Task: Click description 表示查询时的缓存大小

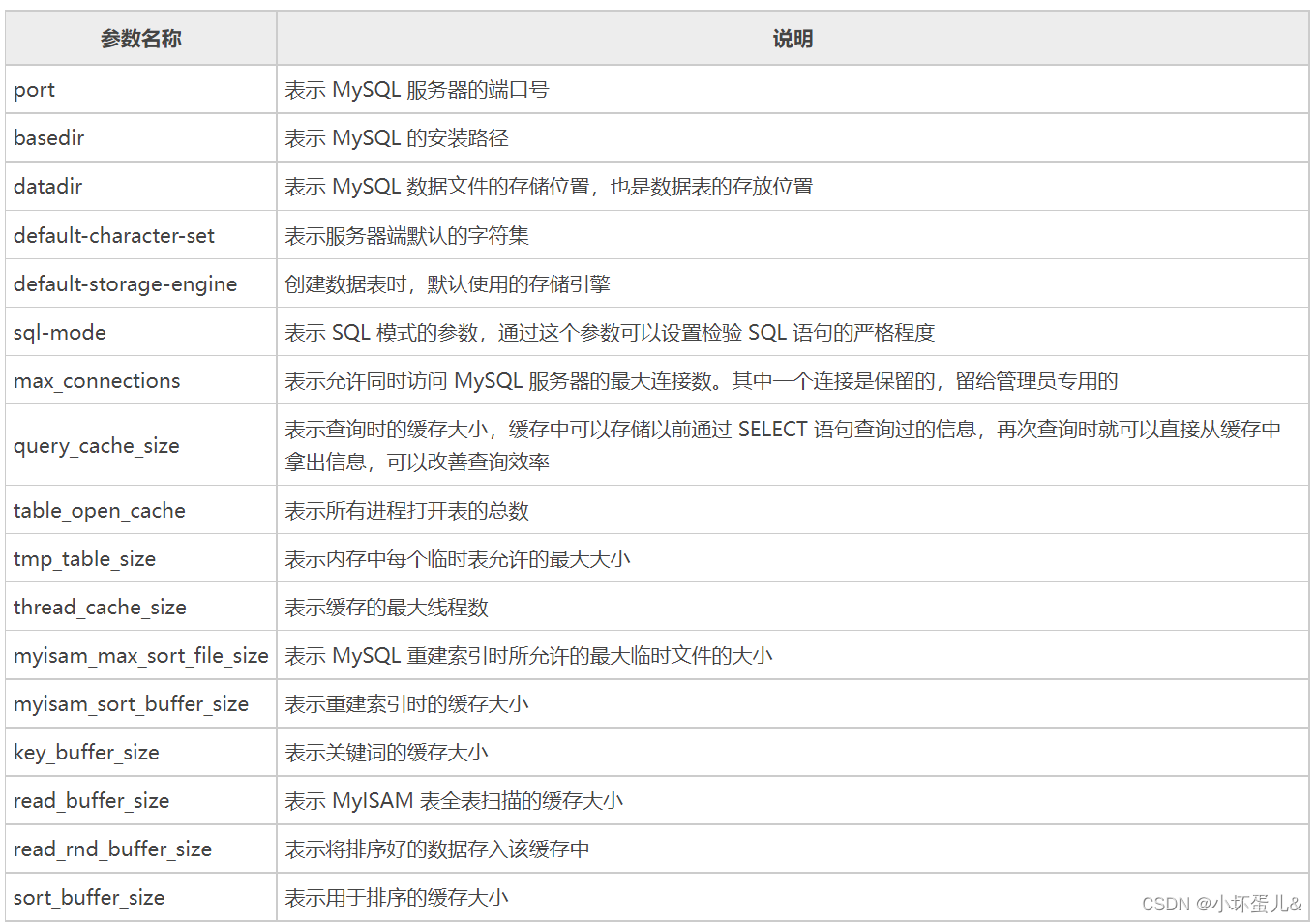Action: click(783, 445)
